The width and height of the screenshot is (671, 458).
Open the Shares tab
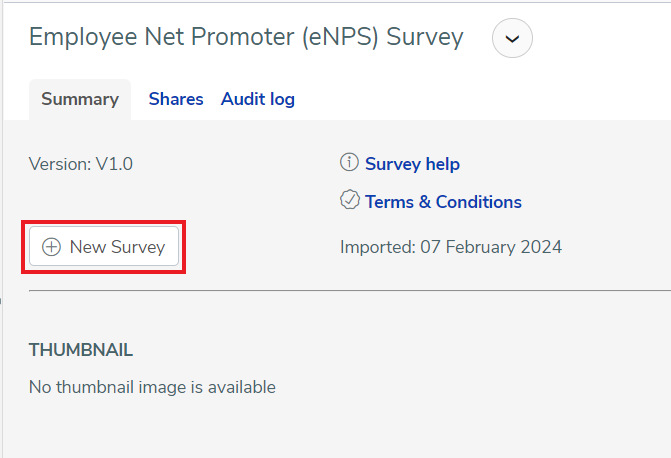(x=176, y=99)
